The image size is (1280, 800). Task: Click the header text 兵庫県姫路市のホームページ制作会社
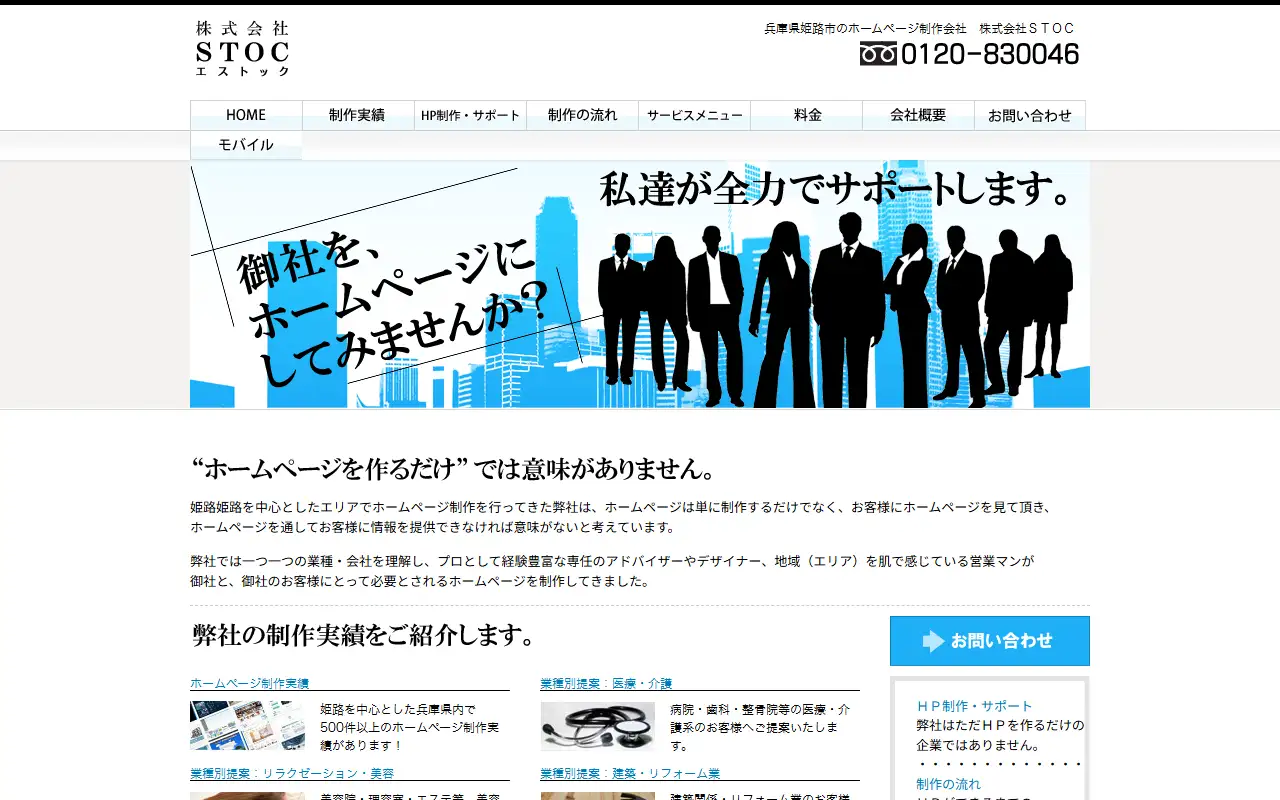click(x=865, y=28)
